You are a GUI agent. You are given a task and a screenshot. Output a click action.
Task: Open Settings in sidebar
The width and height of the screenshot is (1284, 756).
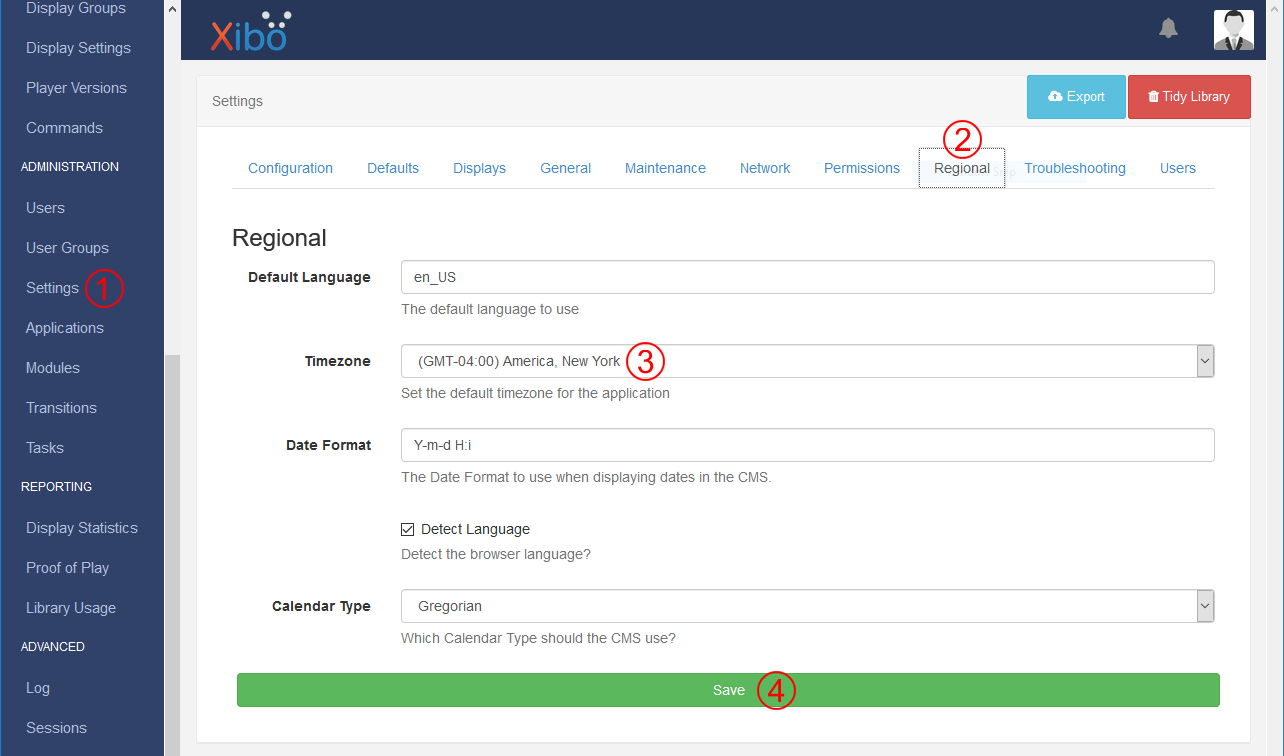pyautogui.click(x=52, y=288)
